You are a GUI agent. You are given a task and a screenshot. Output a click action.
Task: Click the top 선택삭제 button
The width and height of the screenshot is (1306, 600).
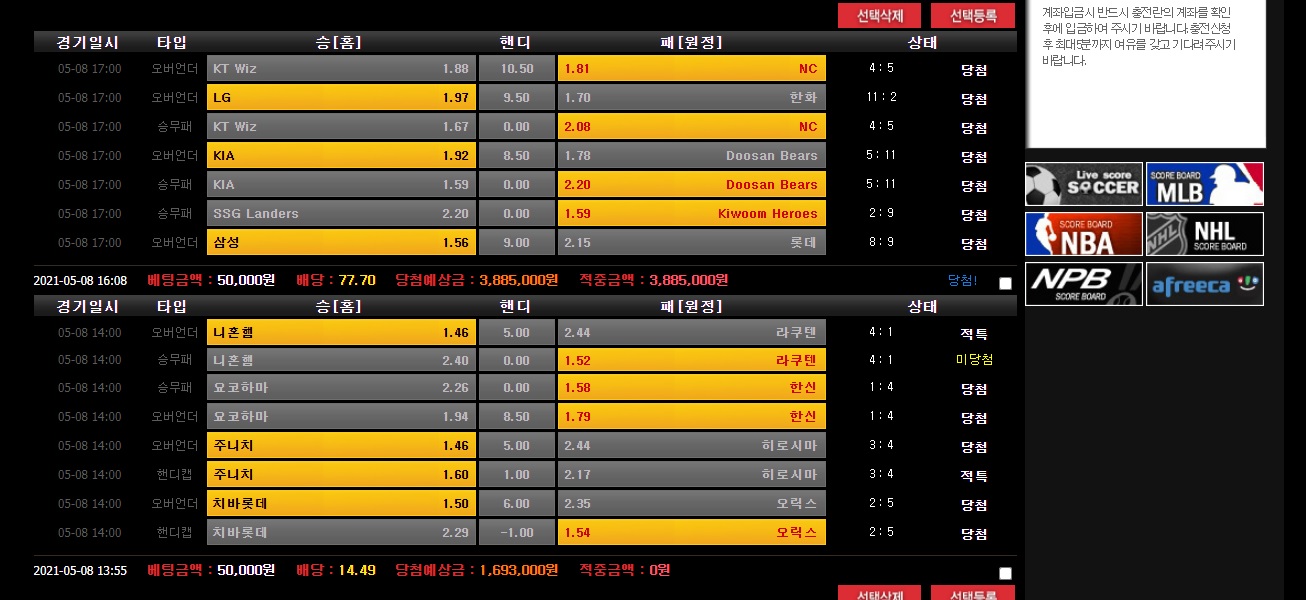pos(880,15)
